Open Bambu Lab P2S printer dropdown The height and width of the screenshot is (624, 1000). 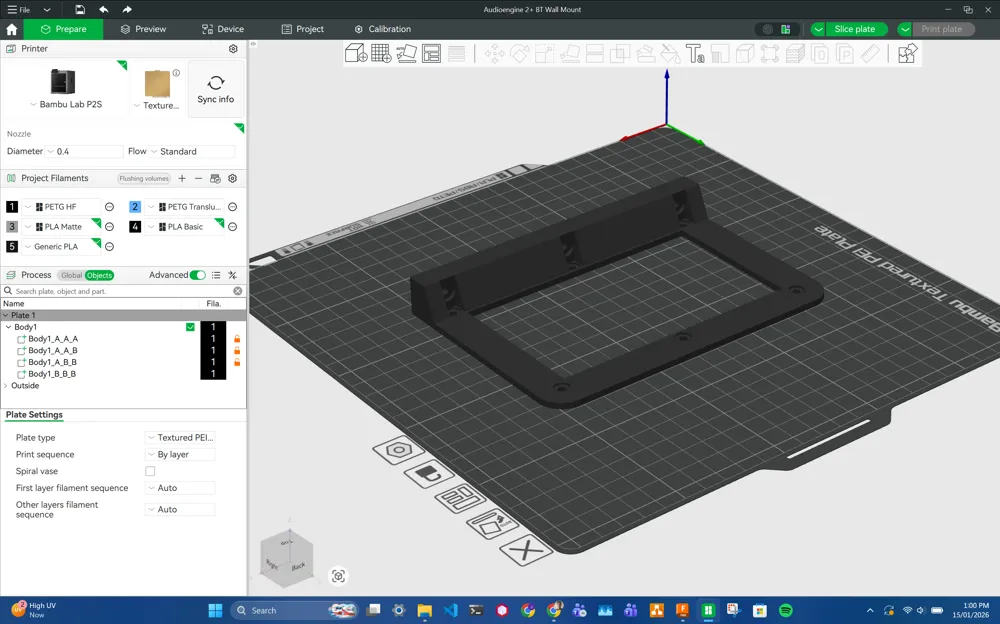click(65, 104)
